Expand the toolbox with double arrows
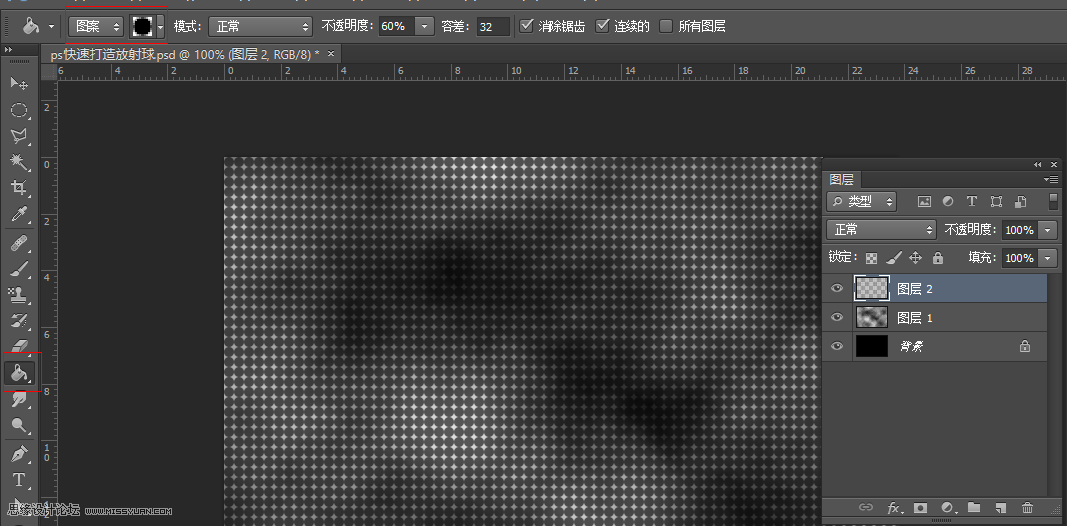Viewport: 1067px width, 526px height. pos(8,50)
